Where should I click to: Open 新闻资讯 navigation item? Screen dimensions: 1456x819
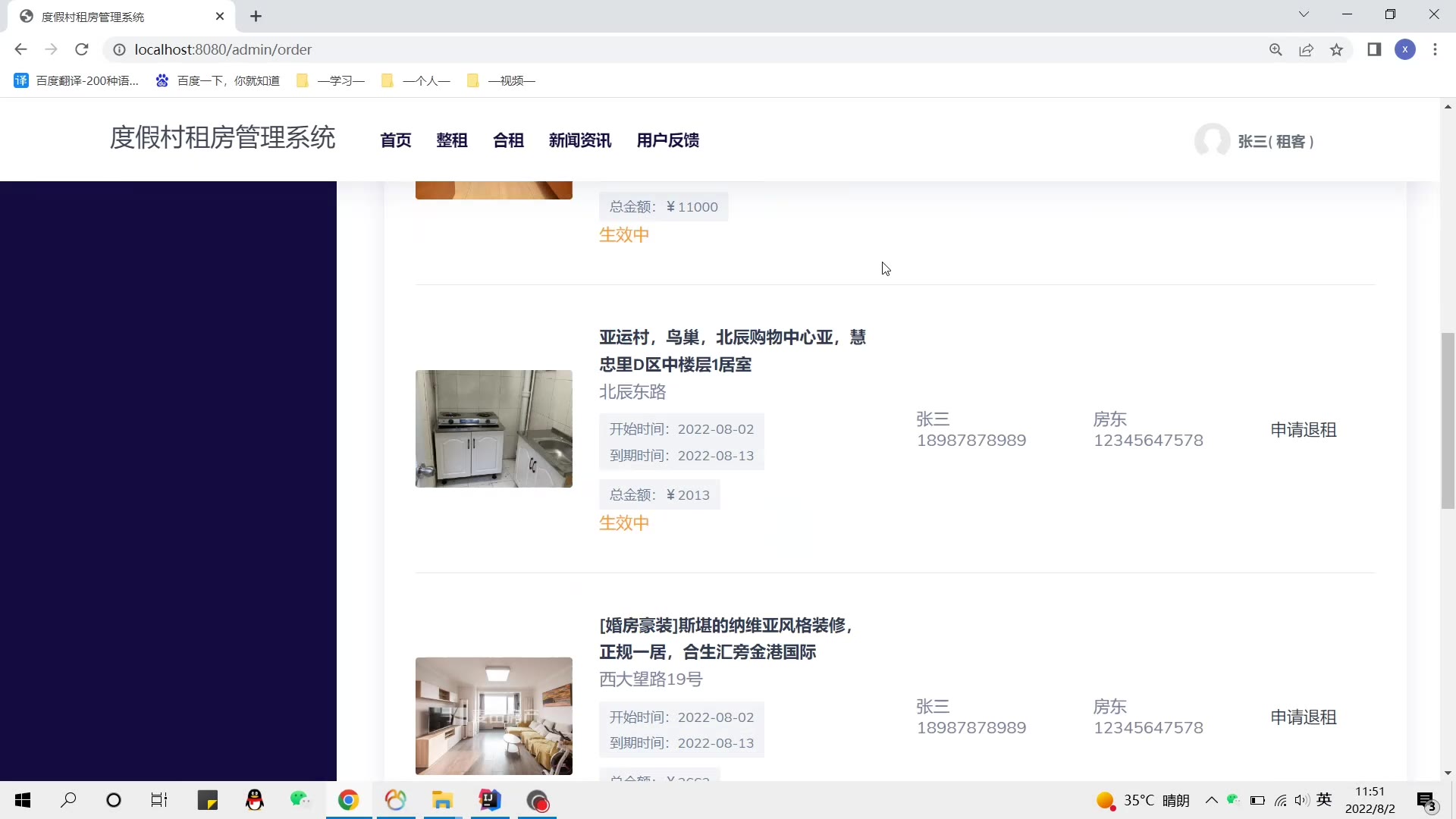579,140
